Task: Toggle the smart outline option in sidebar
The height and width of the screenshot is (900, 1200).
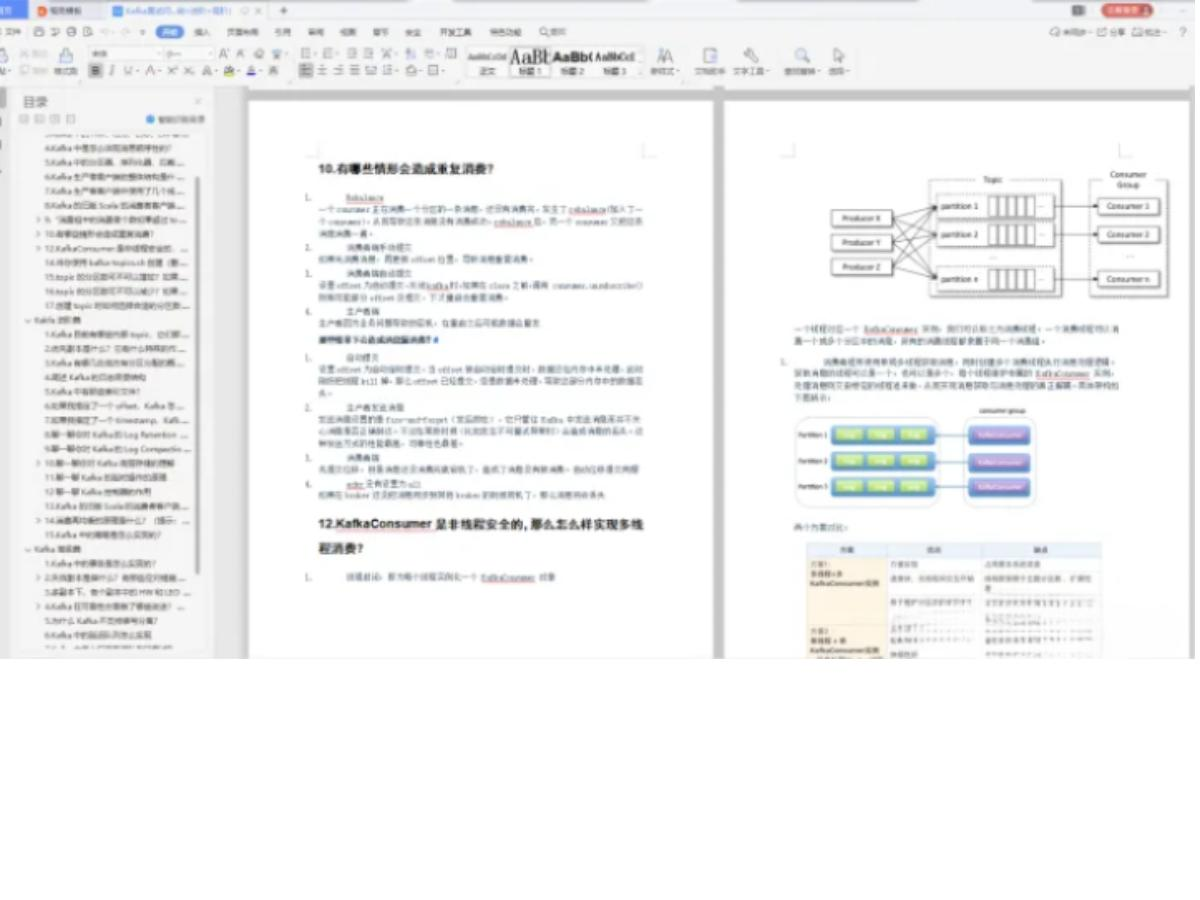Action: click(x=176, y=119)
